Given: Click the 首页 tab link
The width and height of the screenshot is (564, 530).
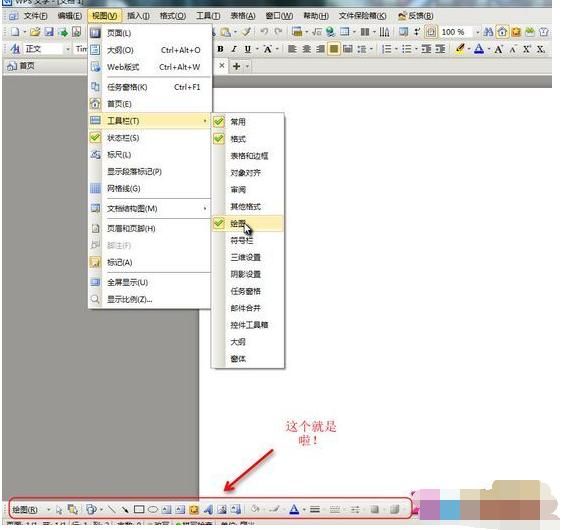Looking at the screenshot, I should [21, 66].
